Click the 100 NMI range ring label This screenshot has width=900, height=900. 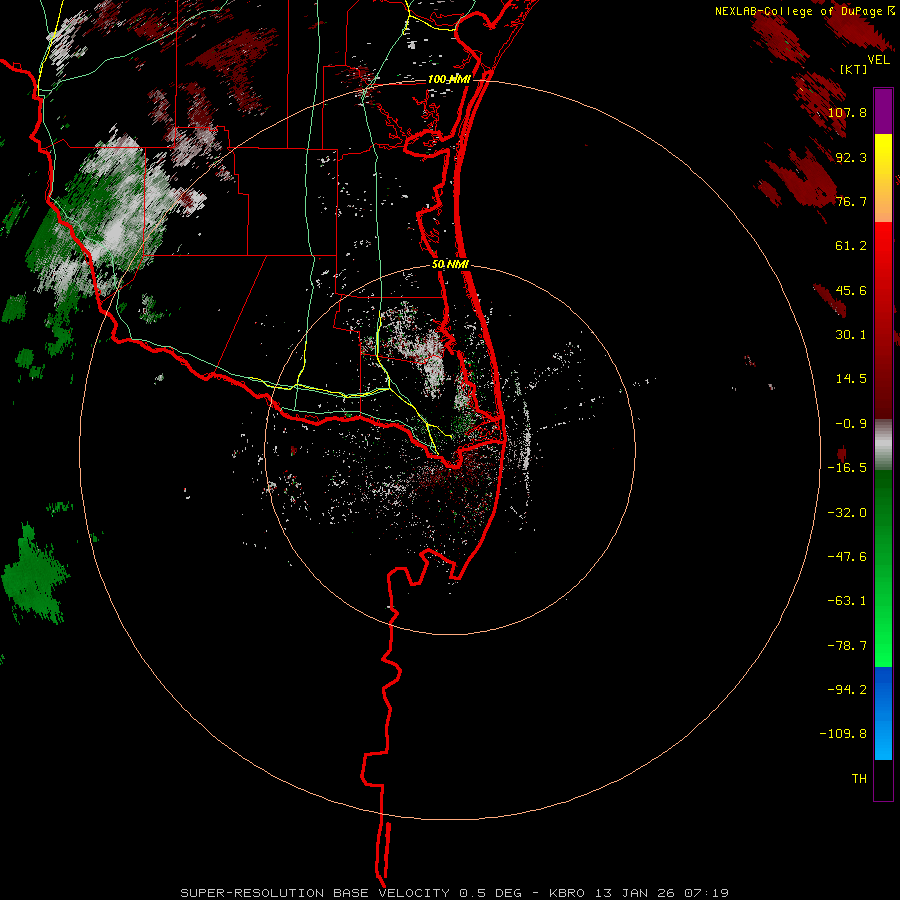pos(449,79)
